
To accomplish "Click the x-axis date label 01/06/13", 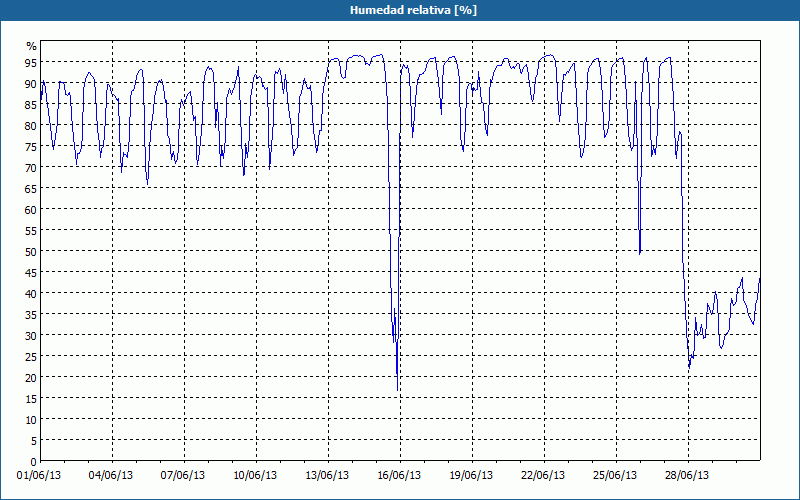I will (x=39, y=476).
